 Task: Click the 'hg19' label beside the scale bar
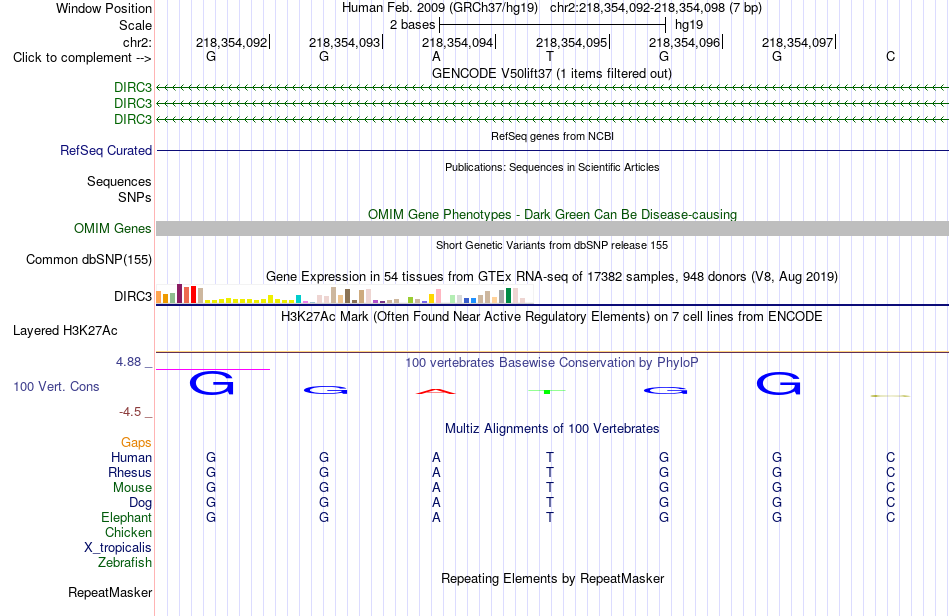[689, 25]
